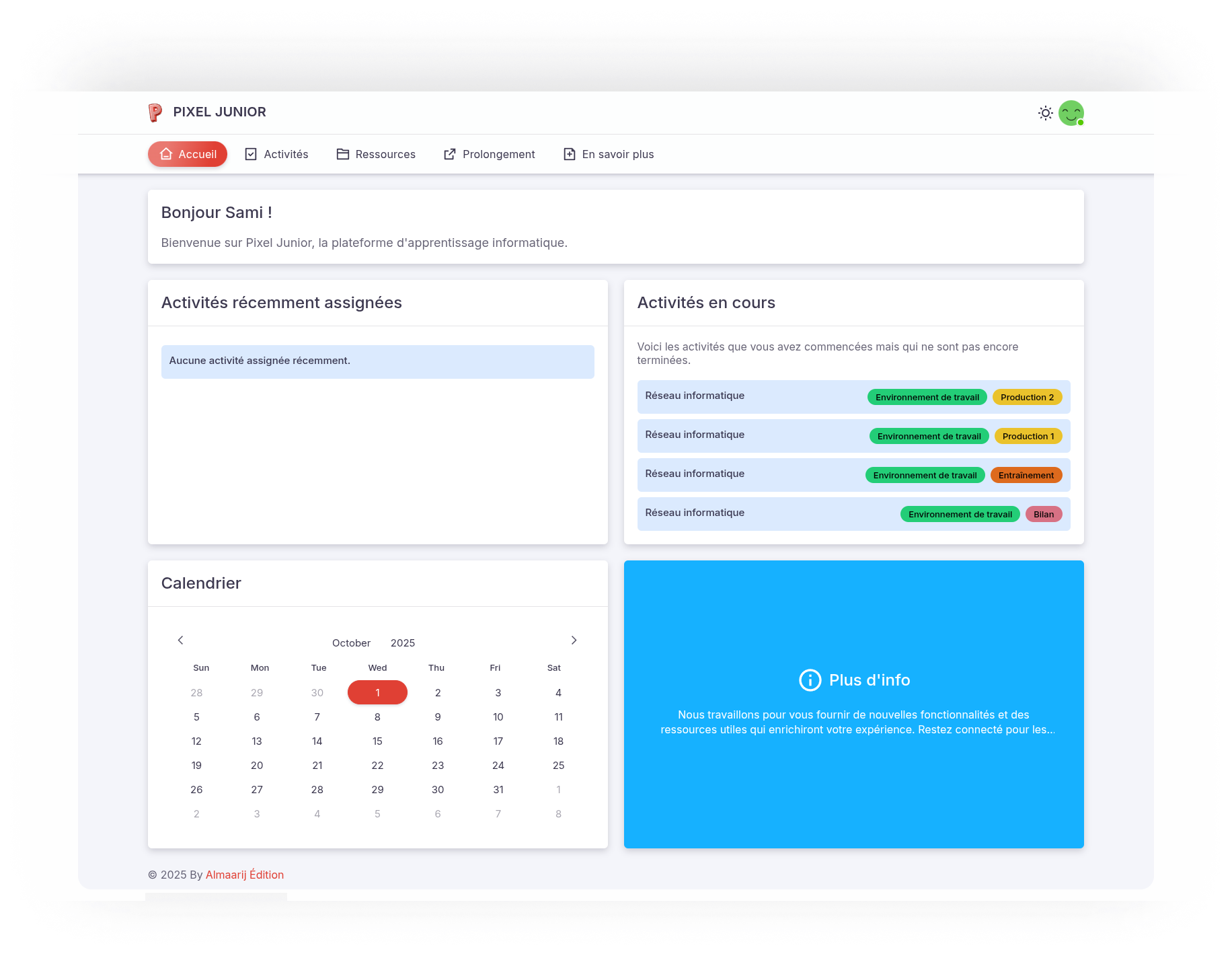Click the info circle icon in Plus d'info
Image resolution: width=1232 pixels, height=954 pixels.
810,680
